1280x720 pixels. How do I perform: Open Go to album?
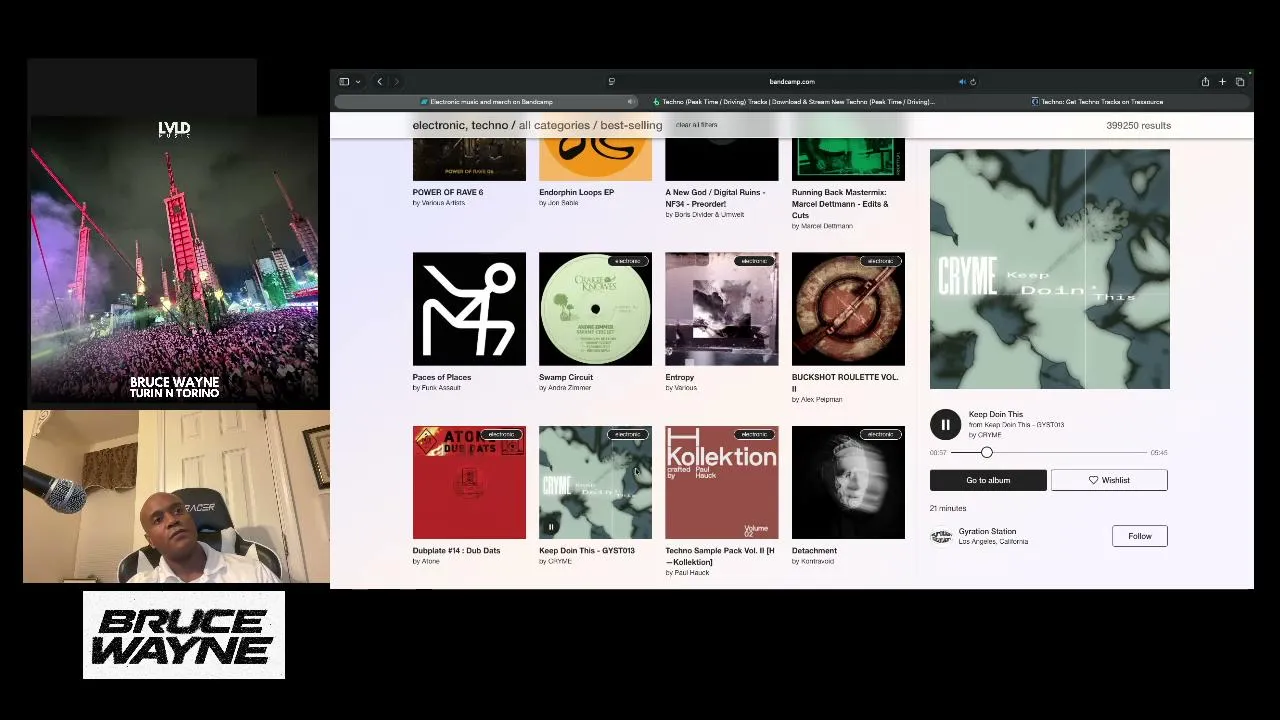click(x=988, y=480)
